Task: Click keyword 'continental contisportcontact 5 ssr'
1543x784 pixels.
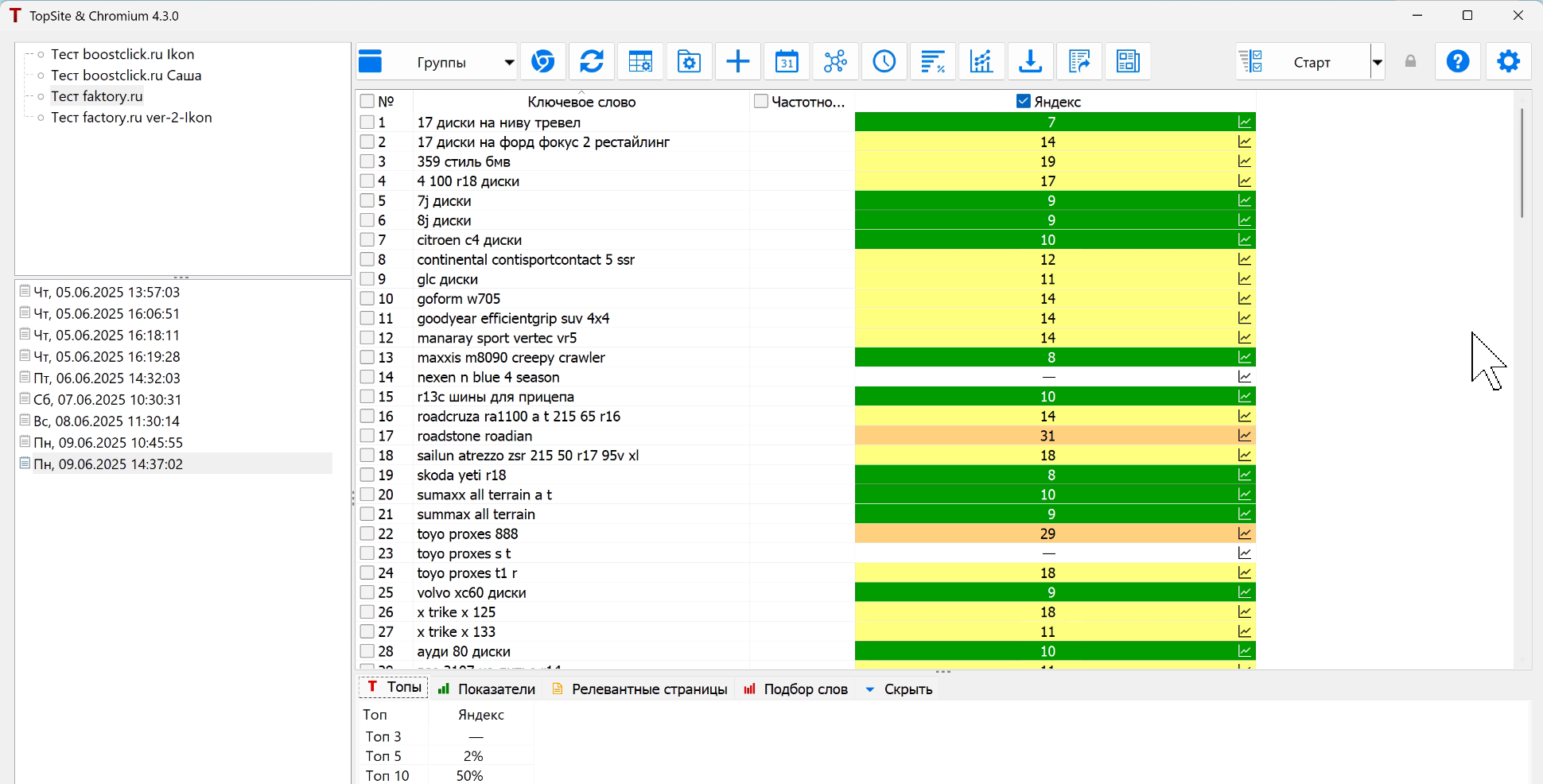Action: point(526,260)
